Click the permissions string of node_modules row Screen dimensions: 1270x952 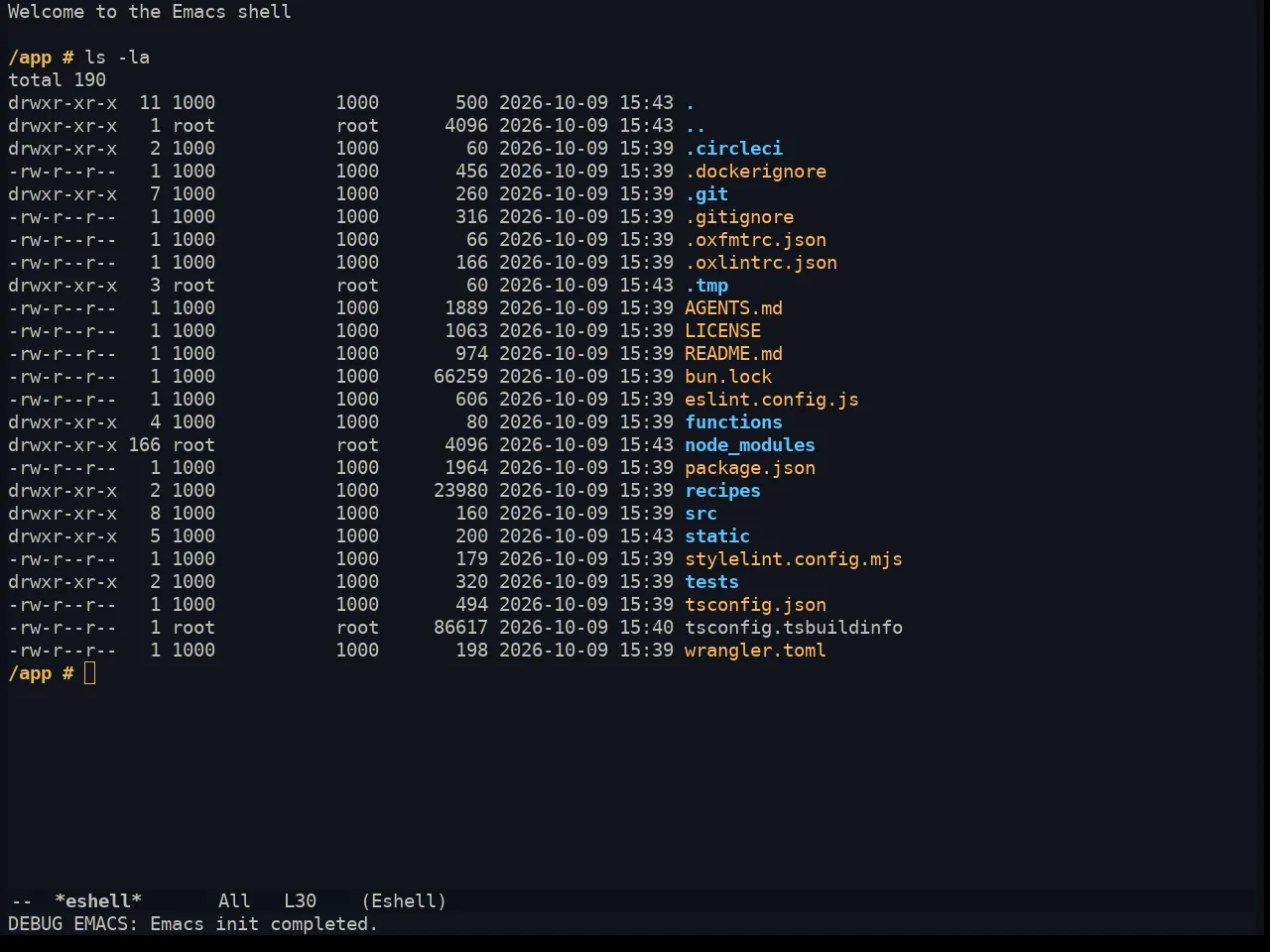(63, 445)
